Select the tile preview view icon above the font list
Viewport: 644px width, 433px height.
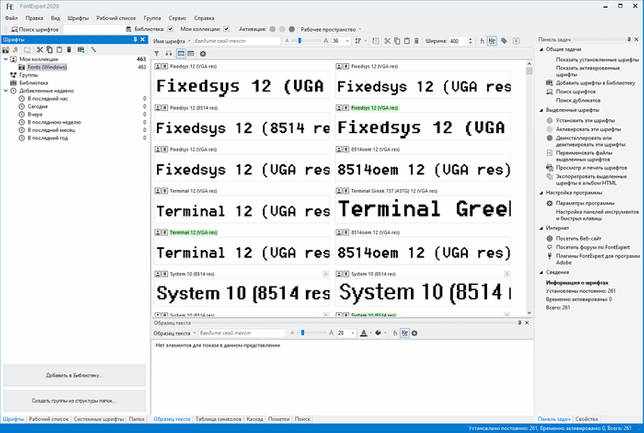181,53
